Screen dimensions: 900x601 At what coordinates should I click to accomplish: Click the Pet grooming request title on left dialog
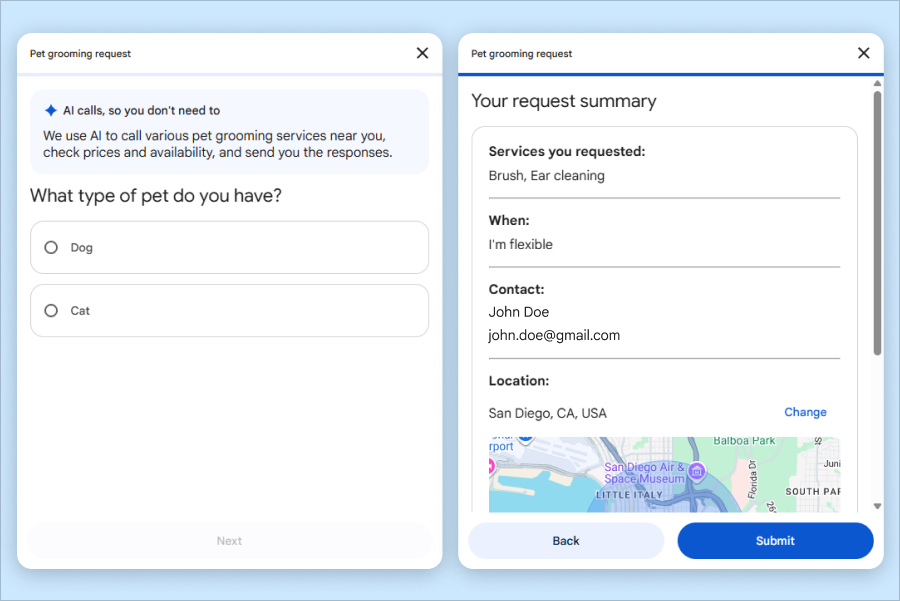[x=80, y=53]
